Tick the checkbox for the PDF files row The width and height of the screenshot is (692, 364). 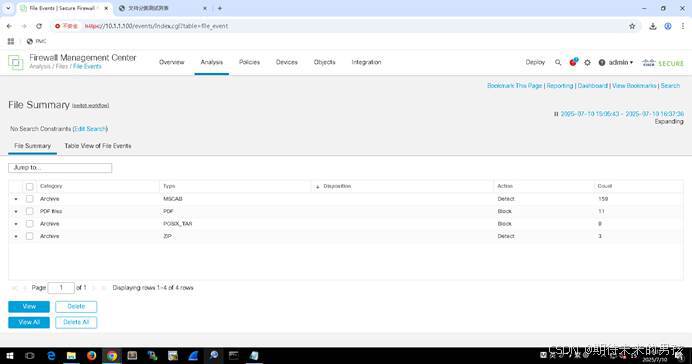(30, 211)
